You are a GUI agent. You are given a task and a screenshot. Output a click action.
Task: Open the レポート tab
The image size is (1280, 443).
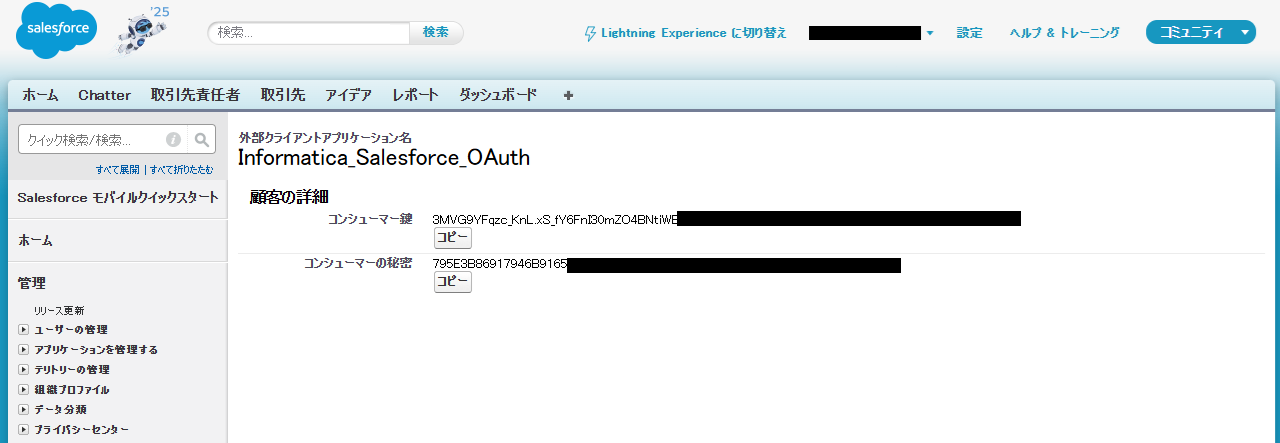(416, 95)
